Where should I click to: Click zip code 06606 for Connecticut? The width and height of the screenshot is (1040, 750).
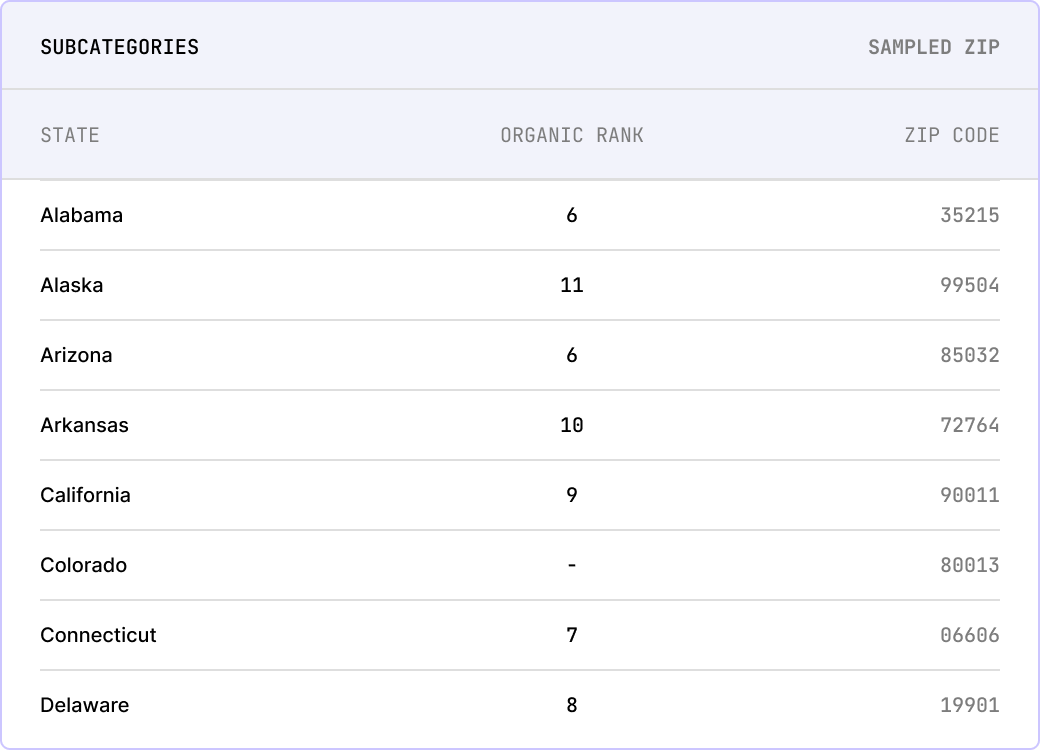coord(970,635)
